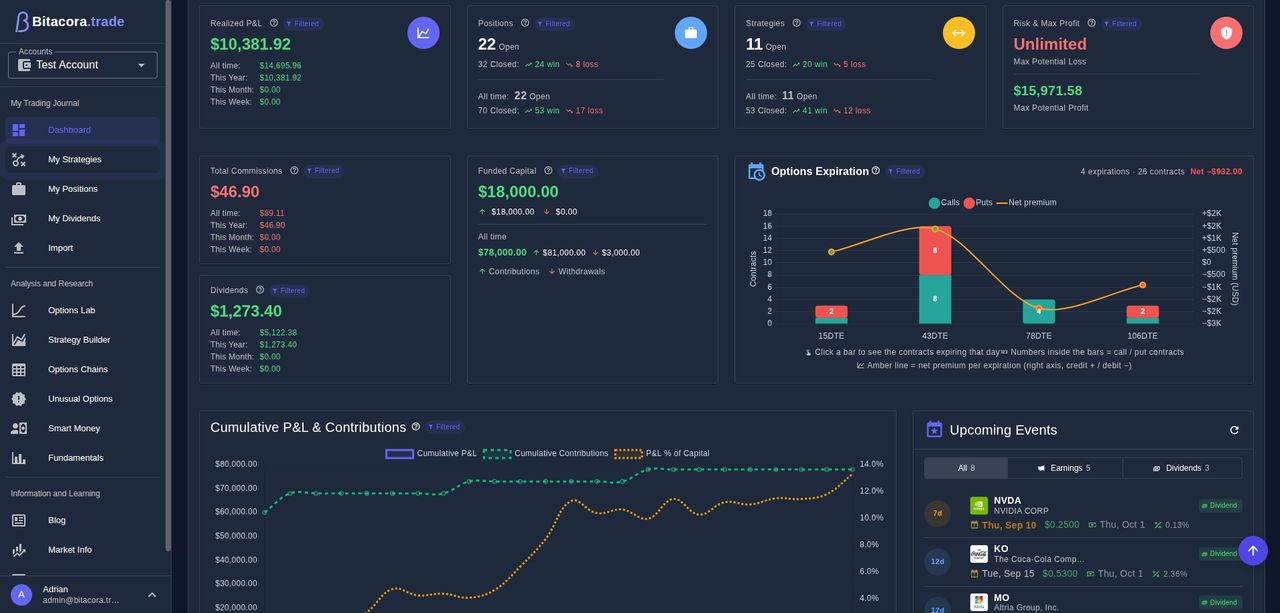Click the Realized P&L chart round icon
This screenshot has height=613, width=1280.
[423, 33]
